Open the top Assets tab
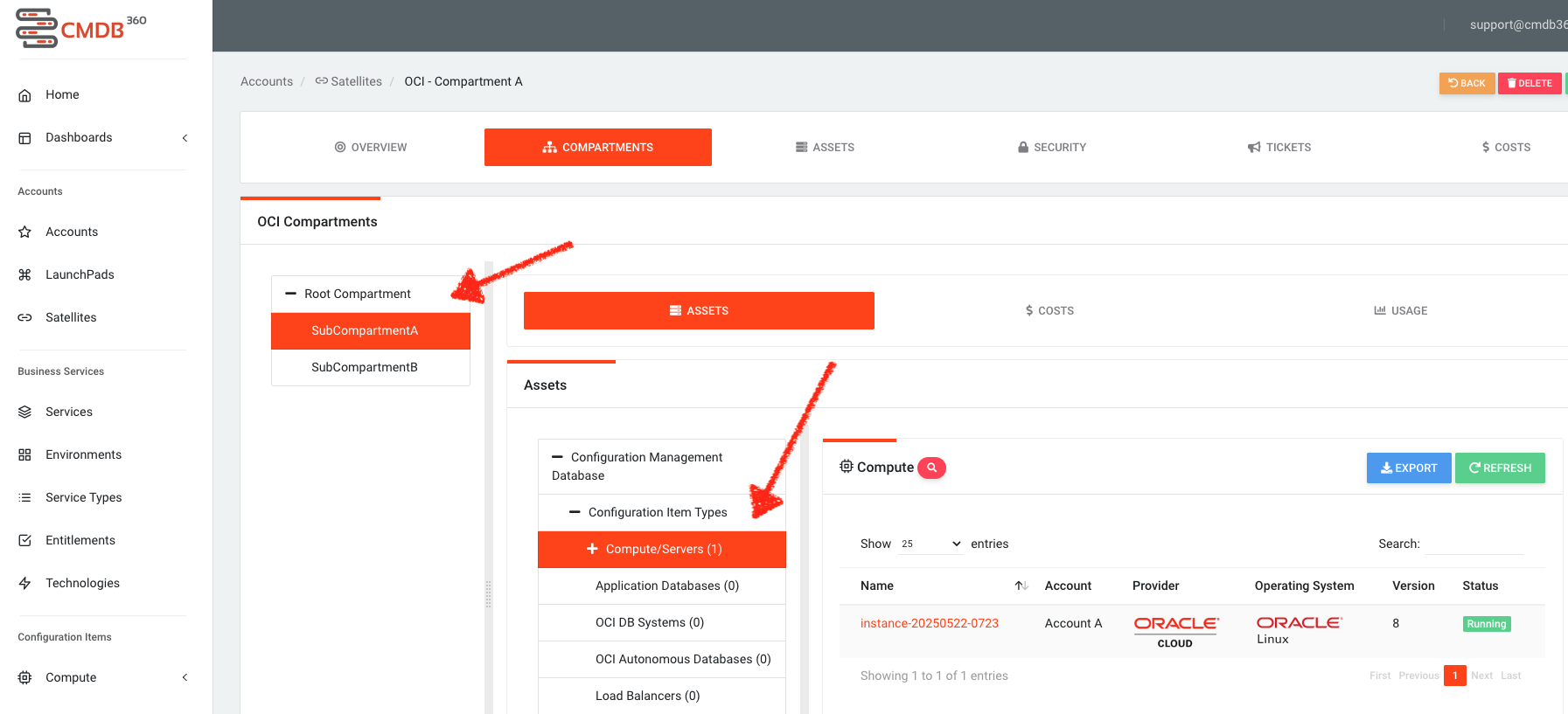Viewport: 1568px width, 714px height. coord(825,148)
